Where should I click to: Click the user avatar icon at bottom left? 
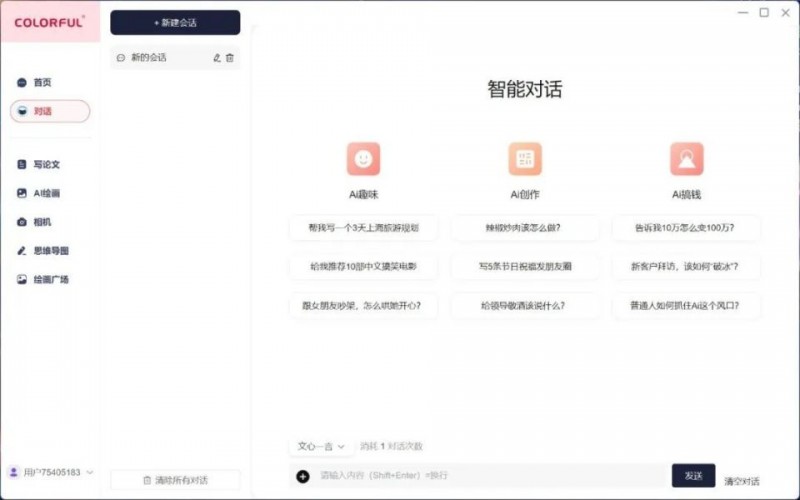[14, 472]
